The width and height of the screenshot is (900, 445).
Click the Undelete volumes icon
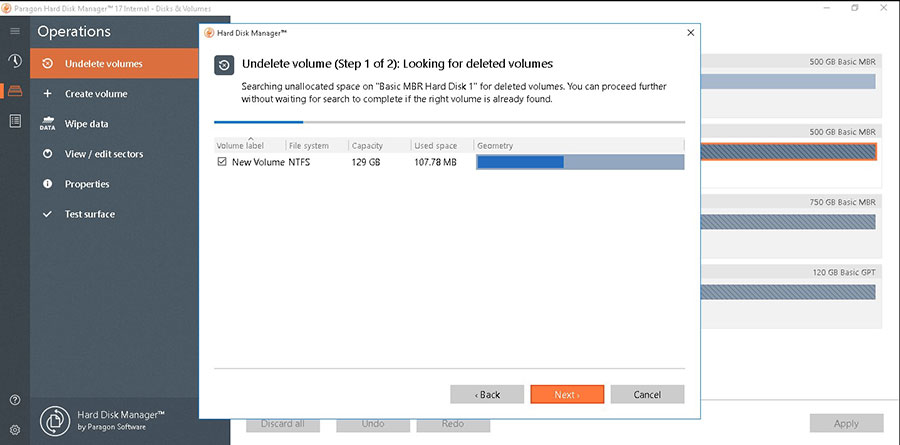[48, 64]
